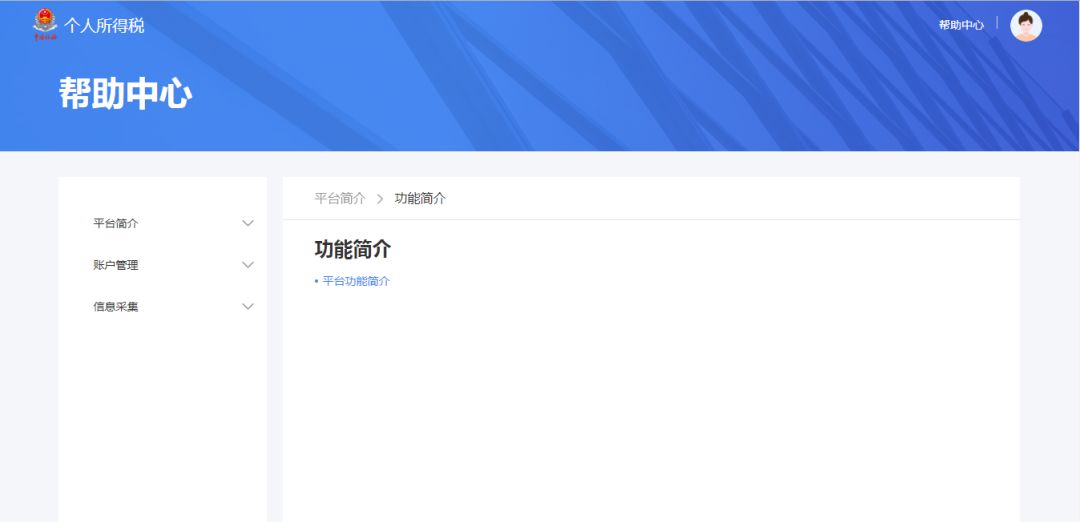1080x522 pixels.
Task: Open the user avatar profile picture
Action: (1026, 25)
